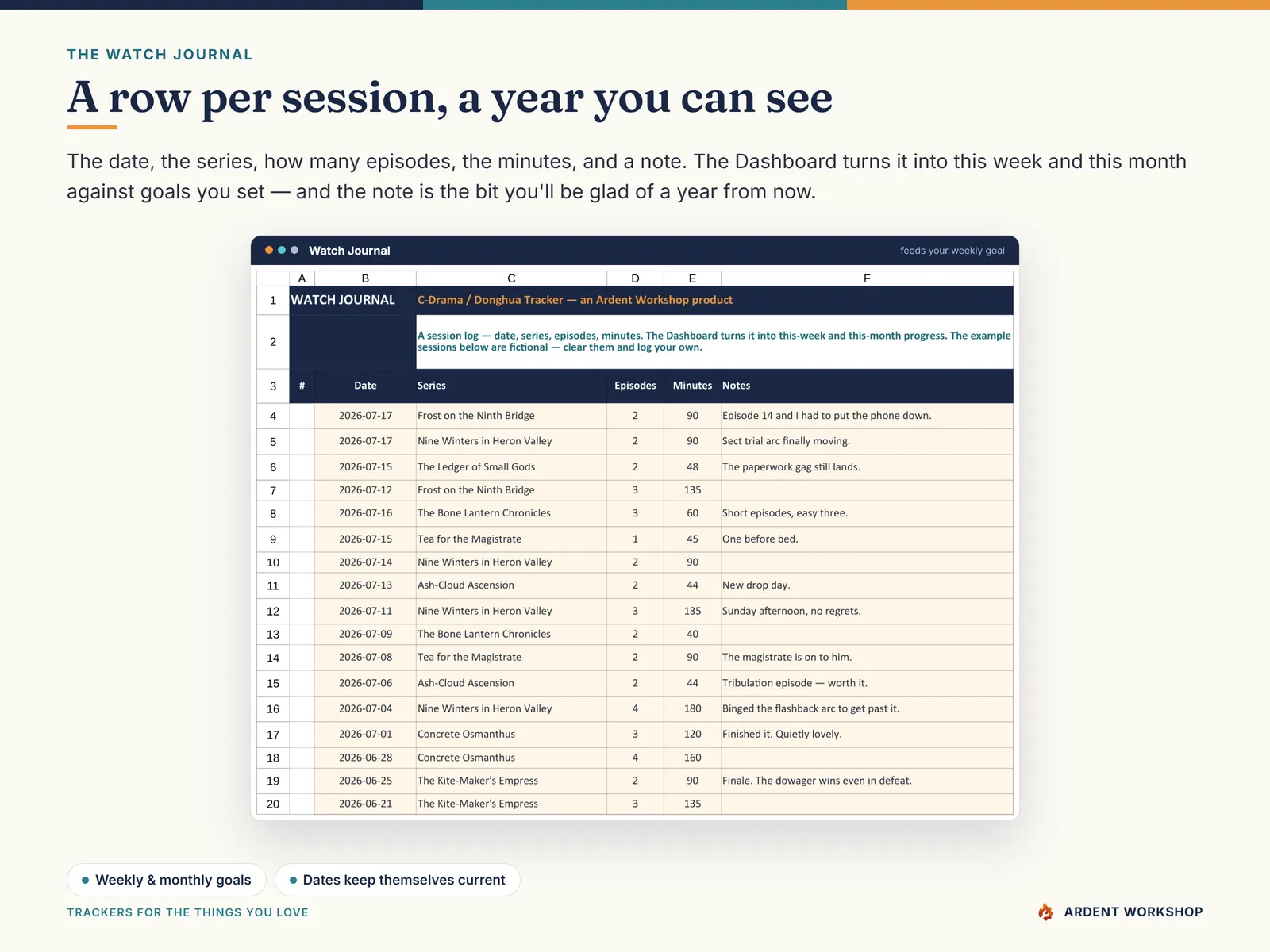
Task: Click the 'feeds your weekly goal' label
Action: coord(952,251)
